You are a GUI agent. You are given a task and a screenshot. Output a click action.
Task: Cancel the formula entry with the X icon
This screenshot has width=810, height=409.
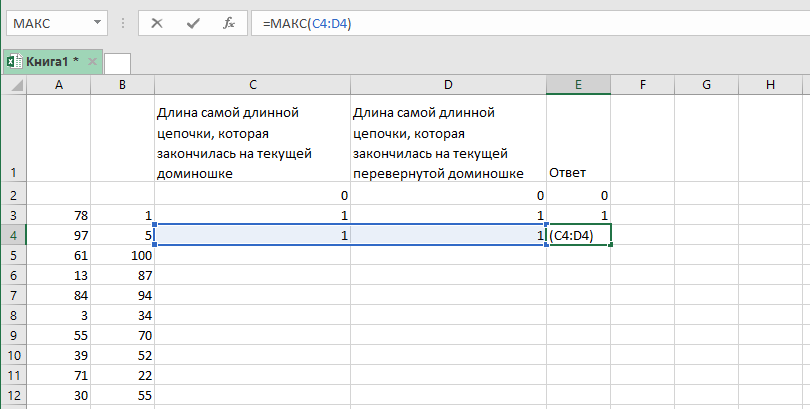click(x=157, y=24)
